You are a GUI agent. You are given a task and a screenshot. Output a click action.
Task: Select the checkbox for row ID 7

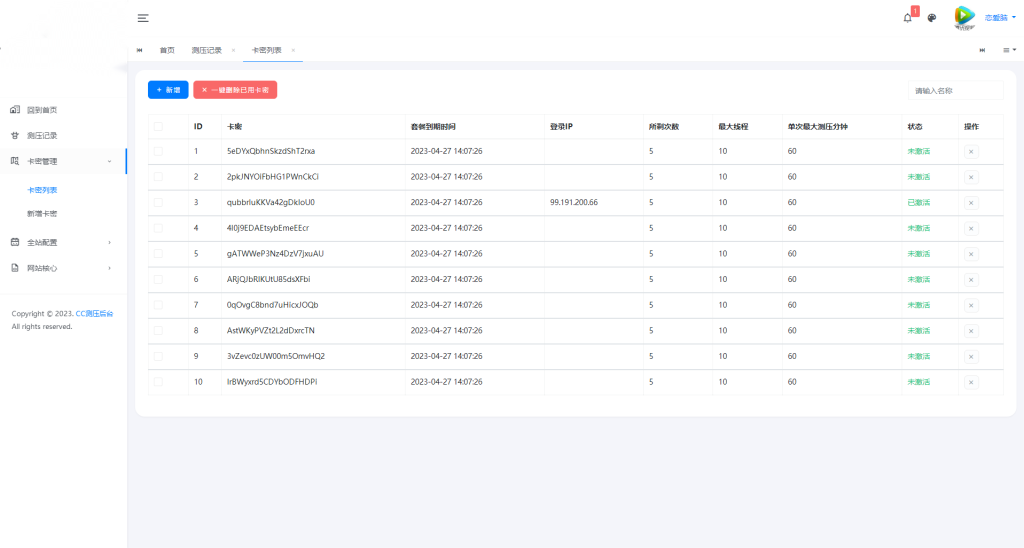tap(158, 305)
